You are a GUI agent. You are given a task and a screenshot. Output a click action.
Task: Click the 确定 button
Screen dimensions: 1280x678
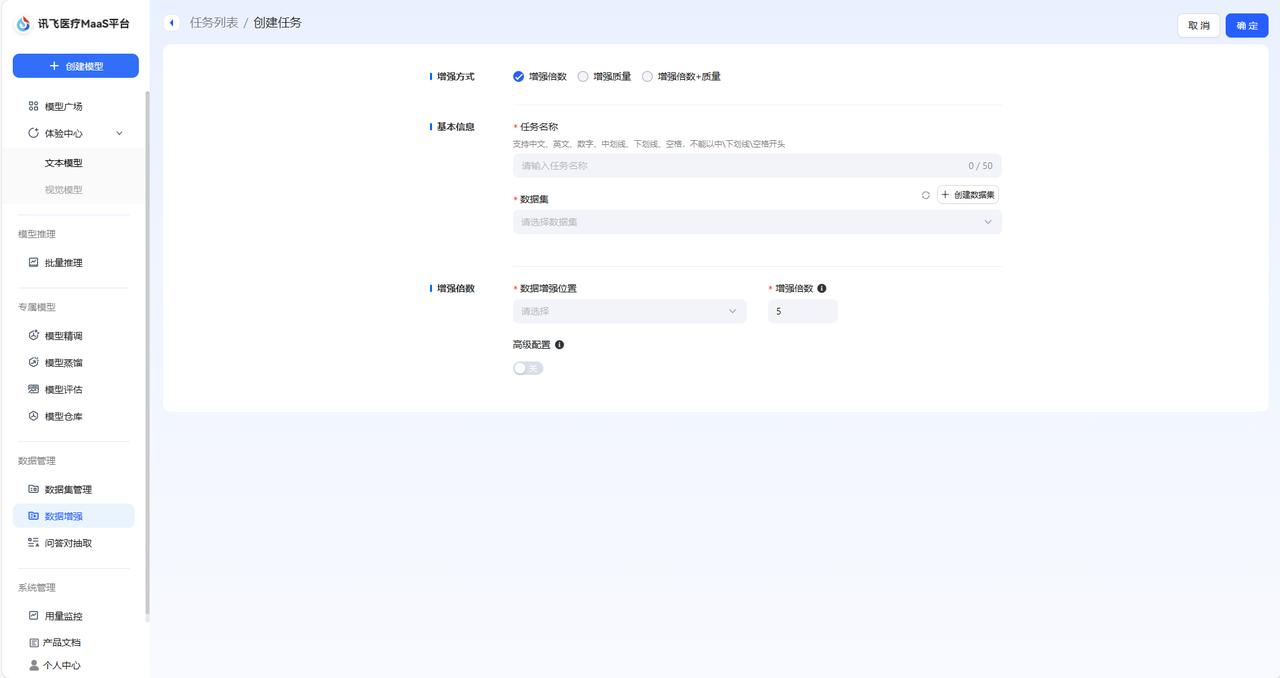pos(1247,25)
